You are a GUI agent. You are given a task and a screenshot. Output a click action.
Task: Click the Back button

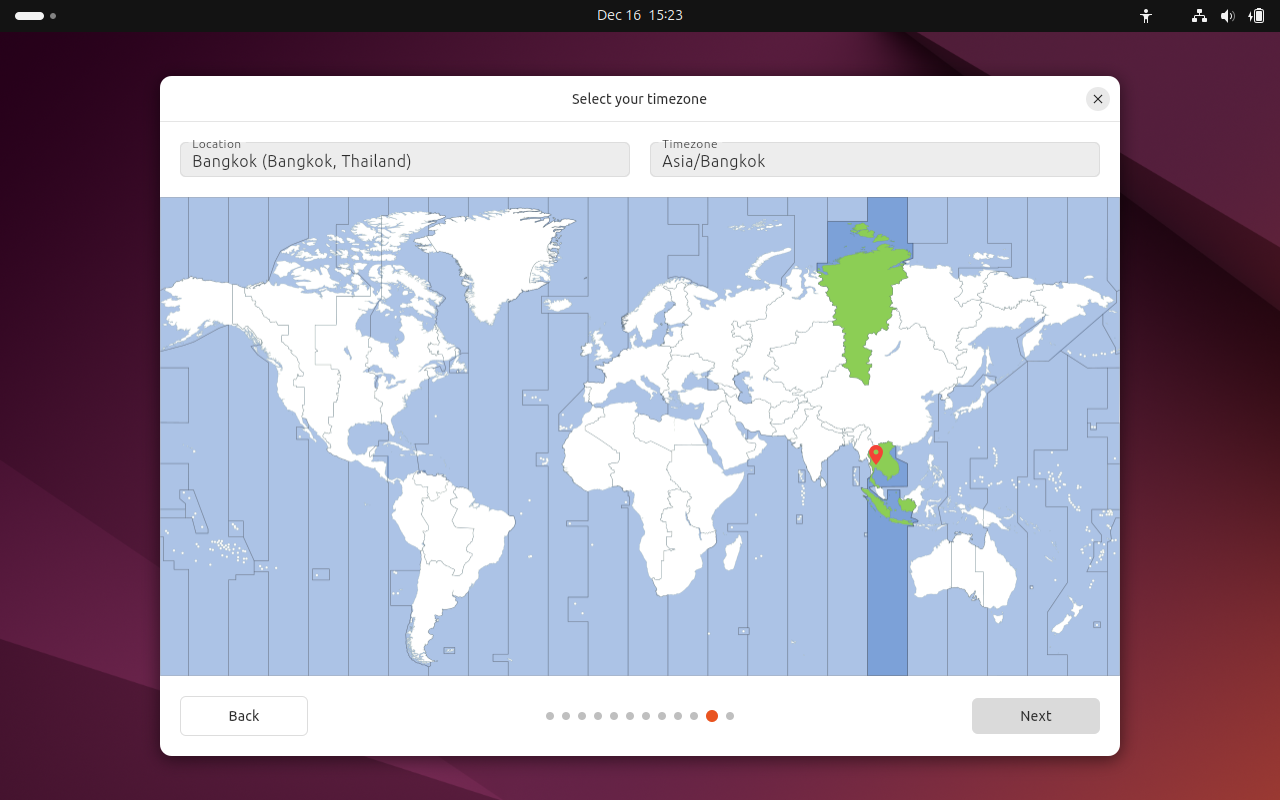[243, 716]
